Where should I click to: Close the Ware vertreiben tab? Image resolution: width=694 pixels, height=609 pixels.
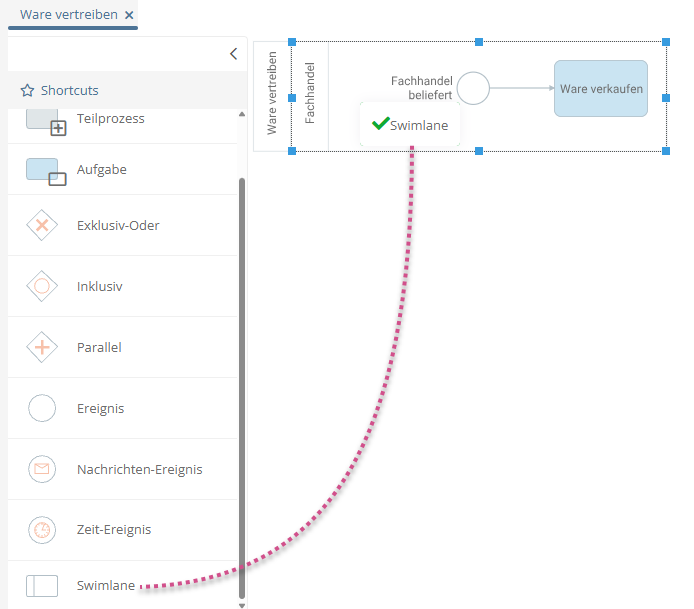[129, 15]
